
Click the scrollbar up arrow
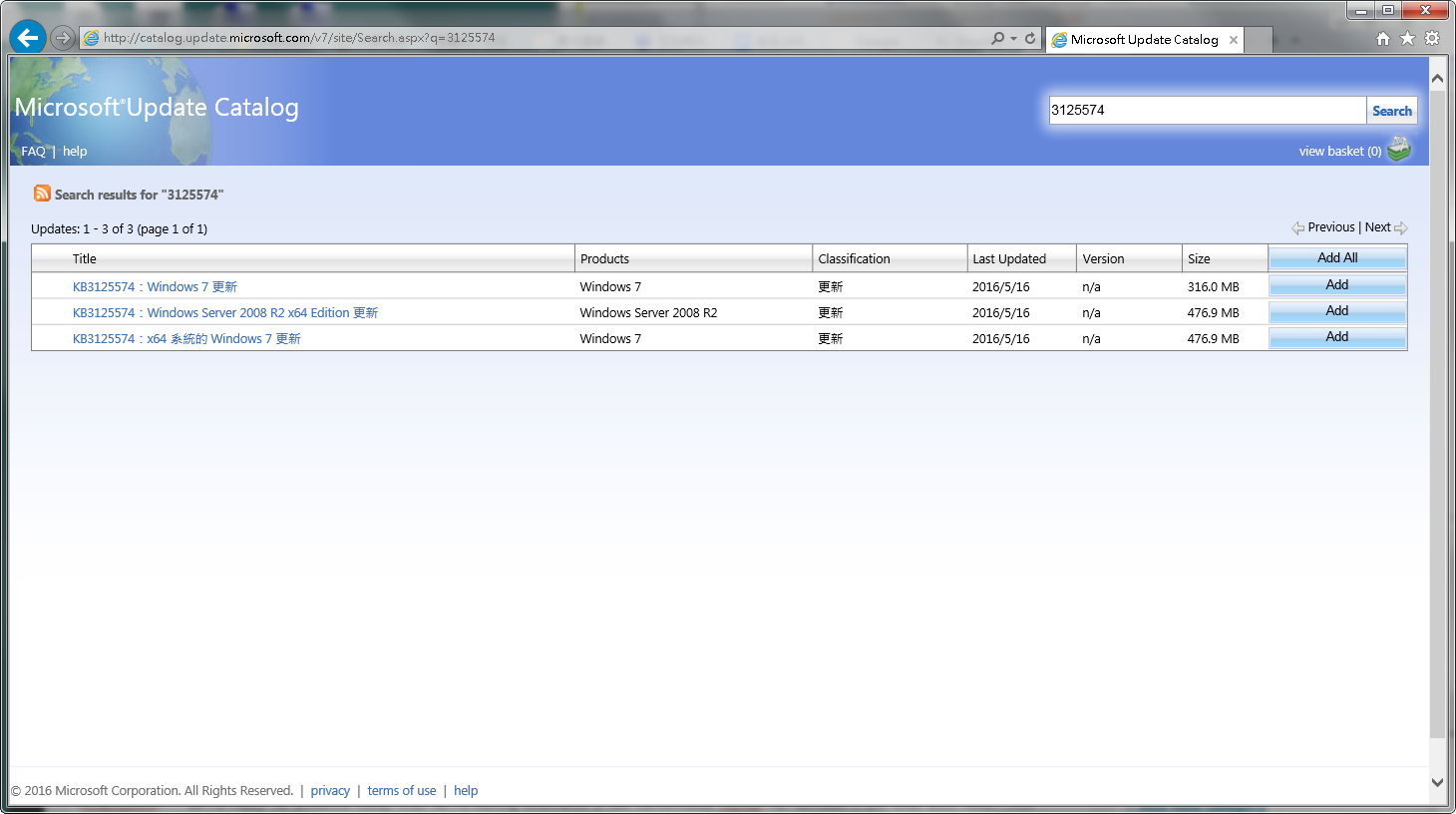pyautogui.click(x=1437, y=78)
